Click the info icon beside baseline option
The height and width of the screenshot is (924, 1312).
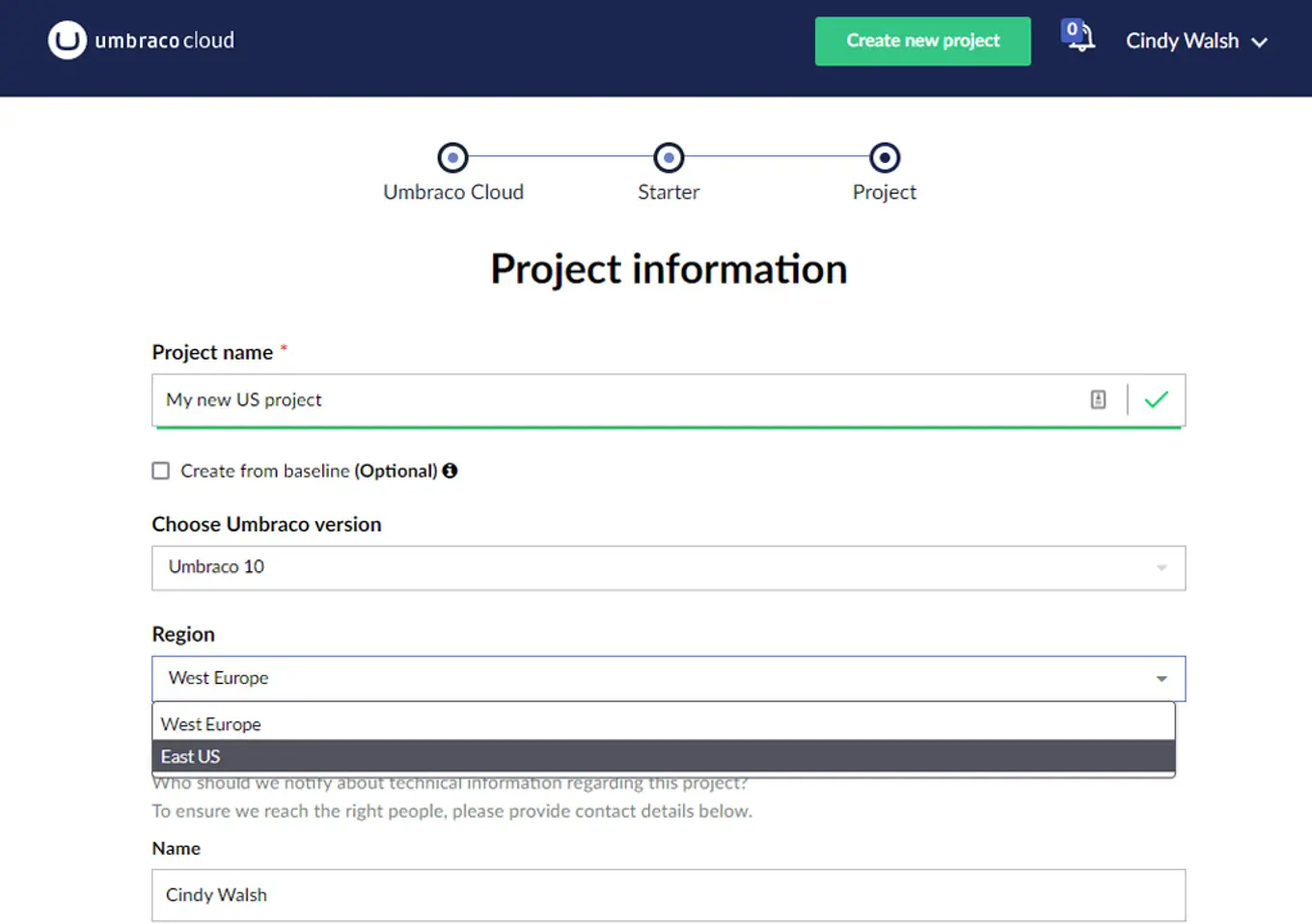pos(450,471)
